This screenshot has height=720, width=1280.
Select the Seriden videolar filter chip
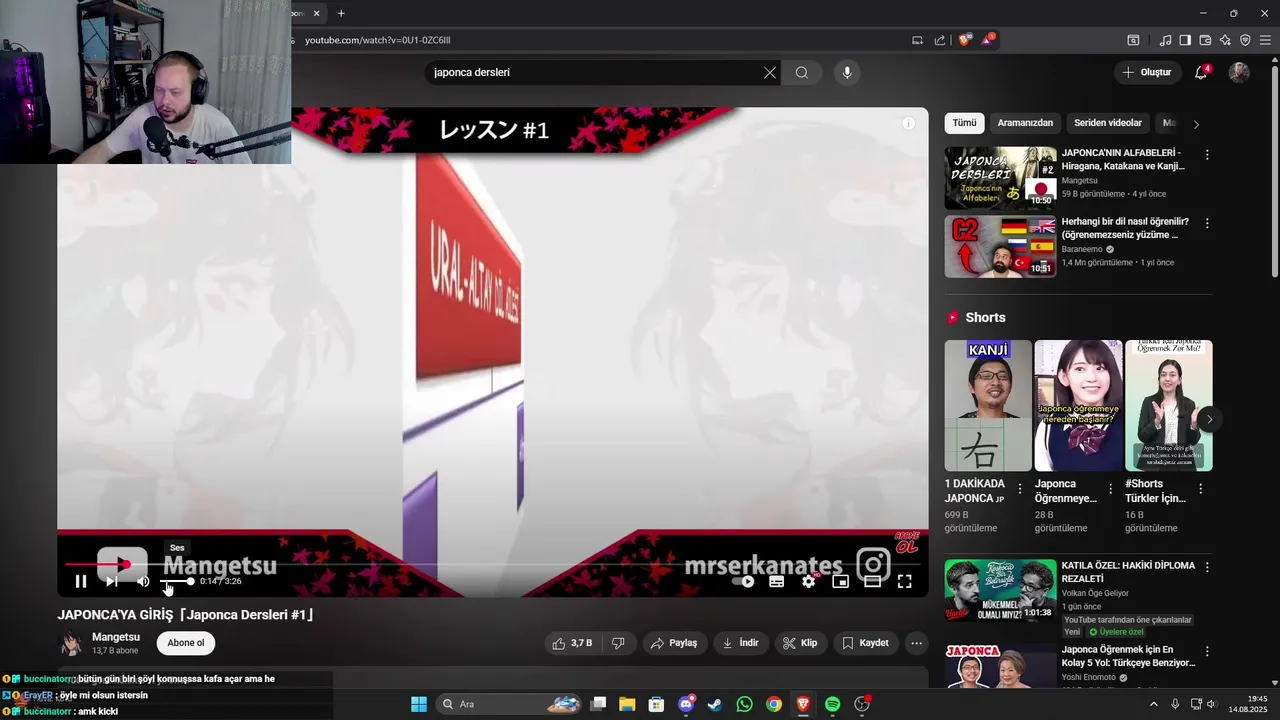(1108, 123)
